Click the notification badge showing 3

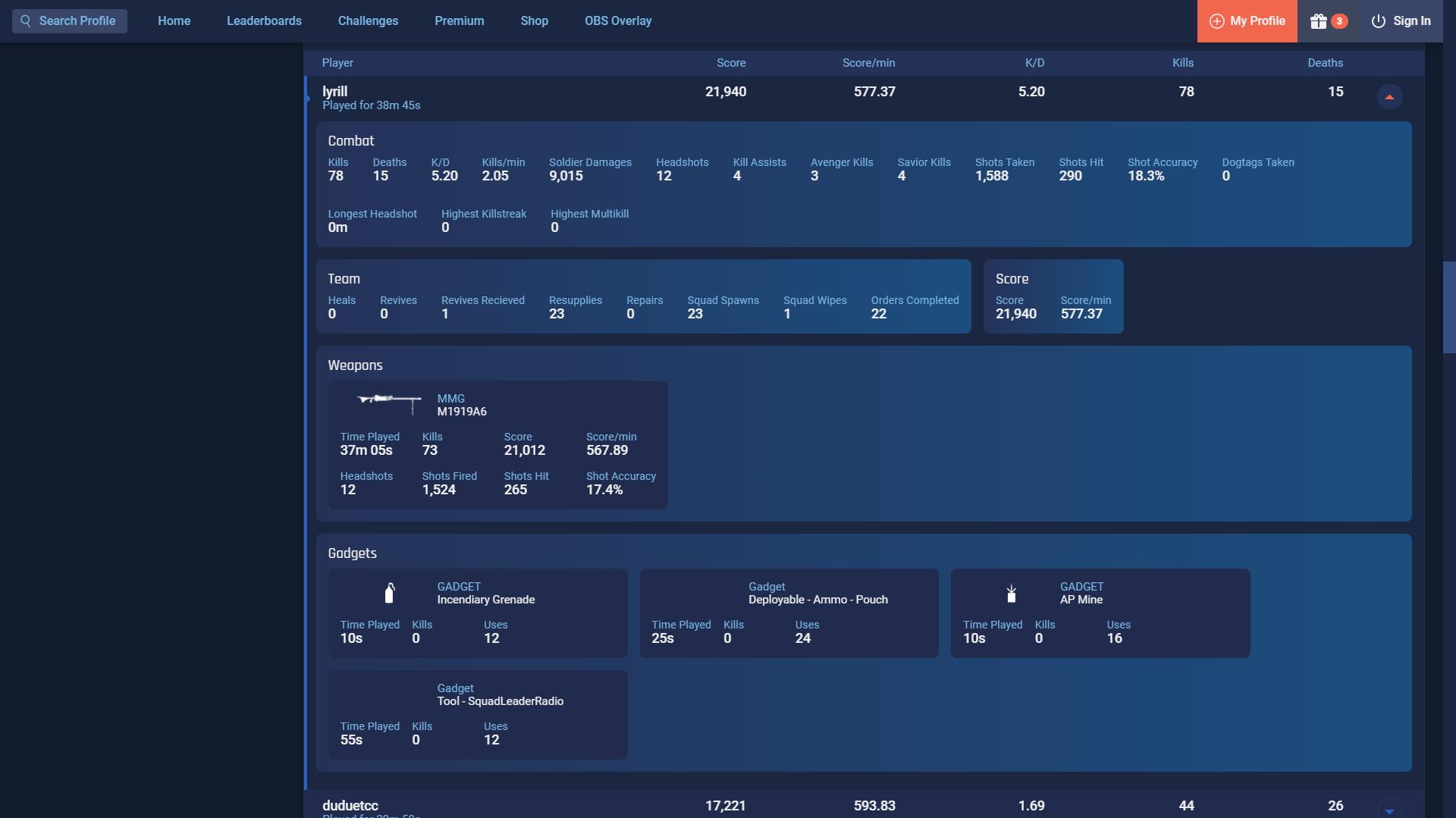(1339, 21)
